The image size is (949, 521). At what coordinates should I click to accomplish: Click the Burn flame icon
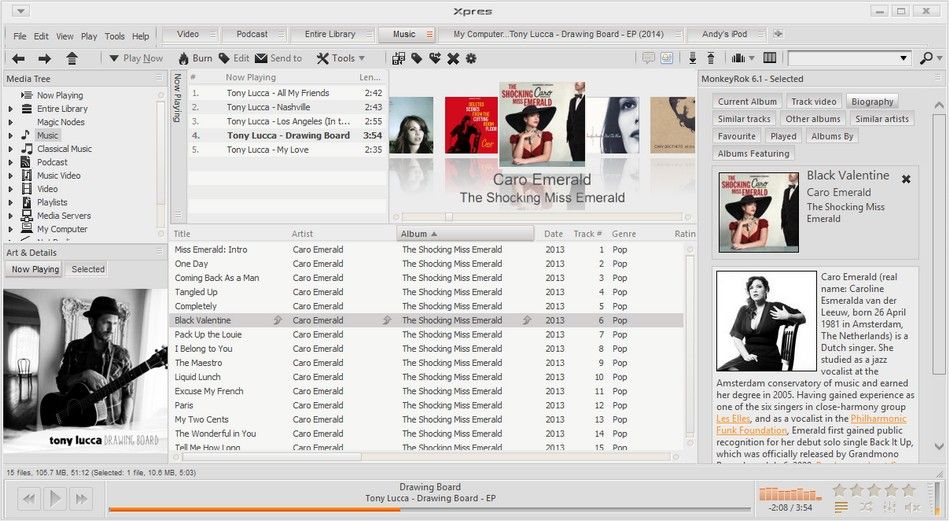pyautogui.click(x=183, y=59)
